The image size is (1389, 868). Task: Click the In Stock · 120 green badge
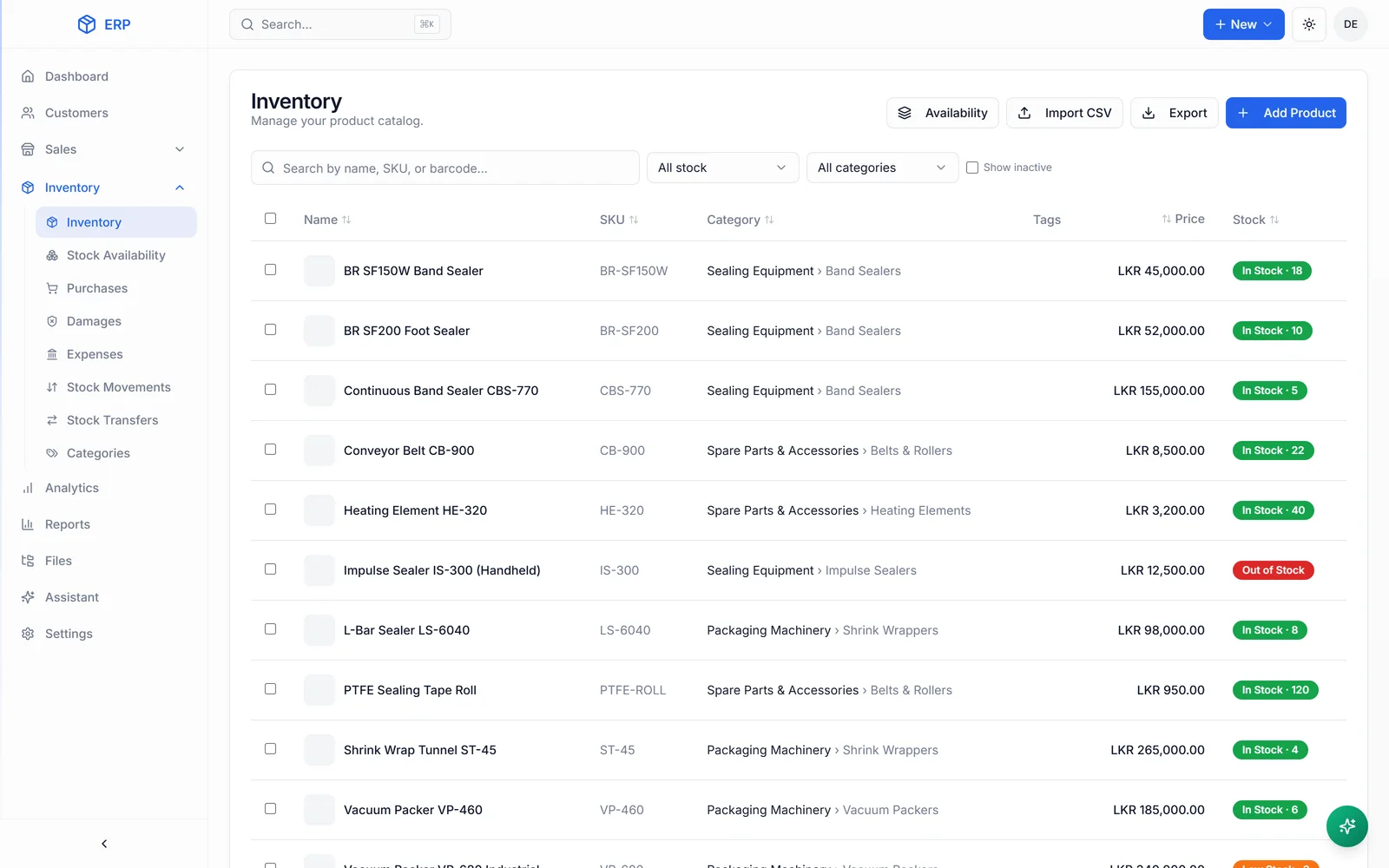point(1275,690)
